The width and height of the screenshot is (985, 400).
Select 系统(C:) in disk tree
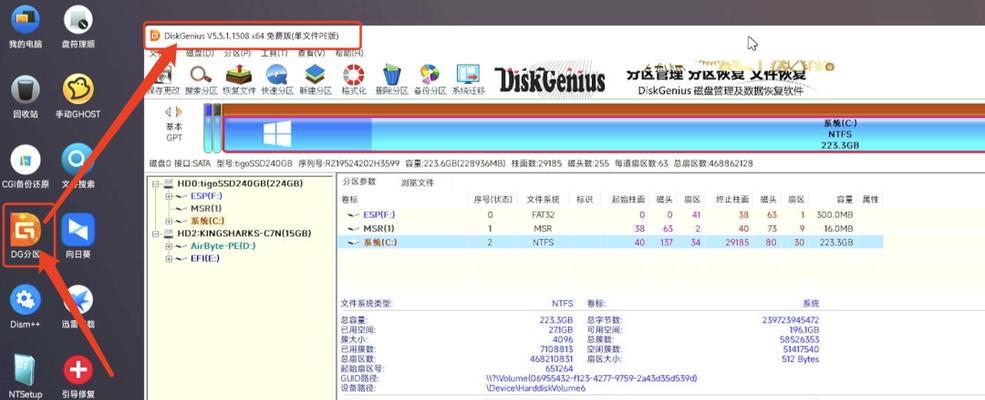click(207, 221)
